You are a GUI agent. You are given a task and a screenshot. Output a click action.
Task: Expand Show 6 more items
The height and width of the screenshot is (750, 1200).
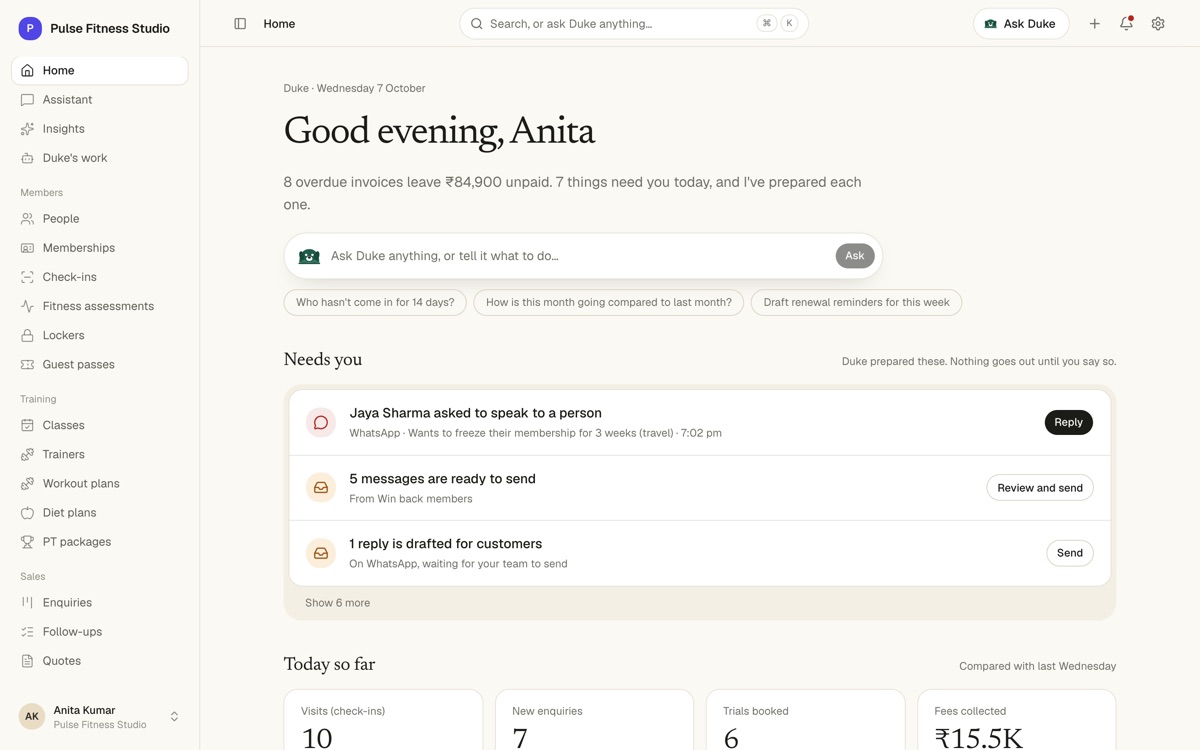(337, 603)
